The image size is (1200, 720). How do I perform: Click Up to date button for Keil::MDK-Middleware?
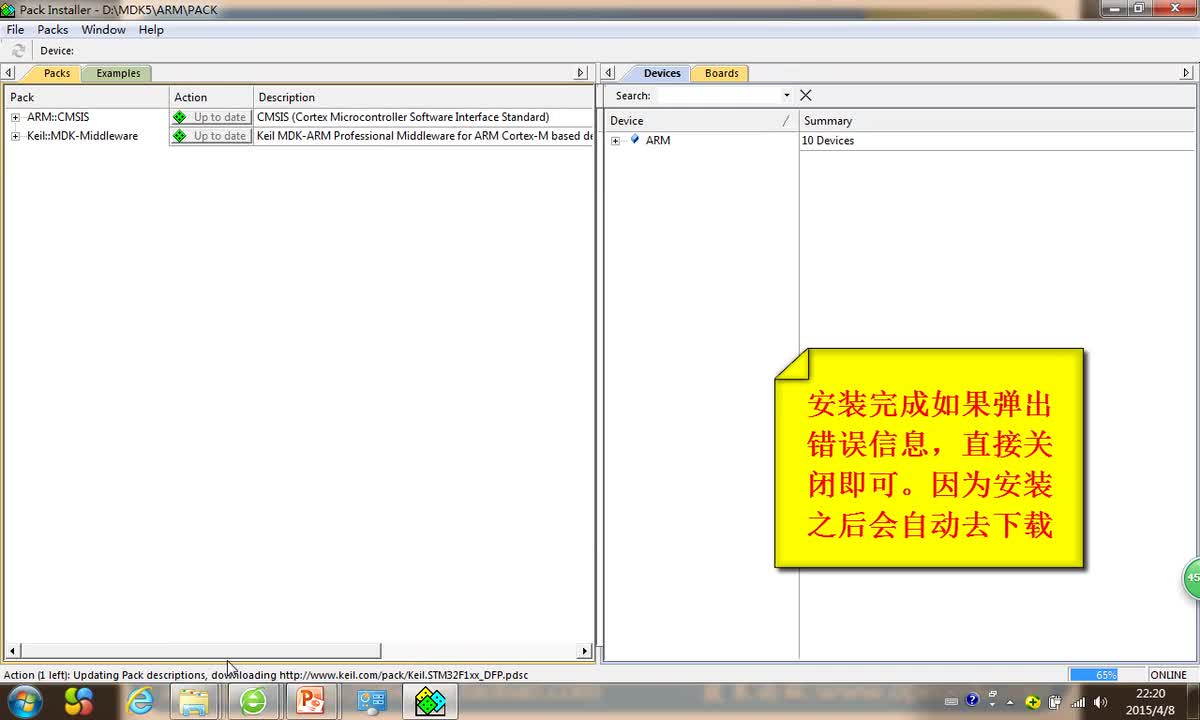pos(211,136)
